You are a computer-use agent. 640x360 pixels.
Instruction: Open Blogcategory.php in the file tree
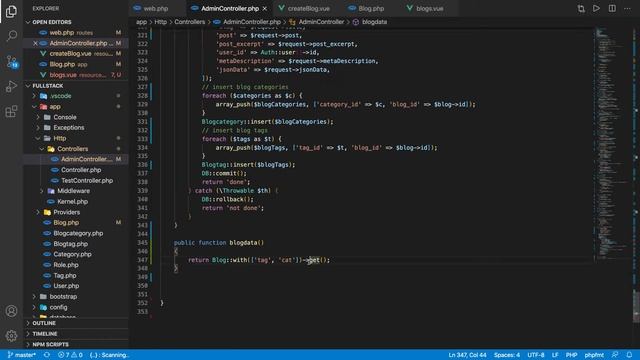78,233
